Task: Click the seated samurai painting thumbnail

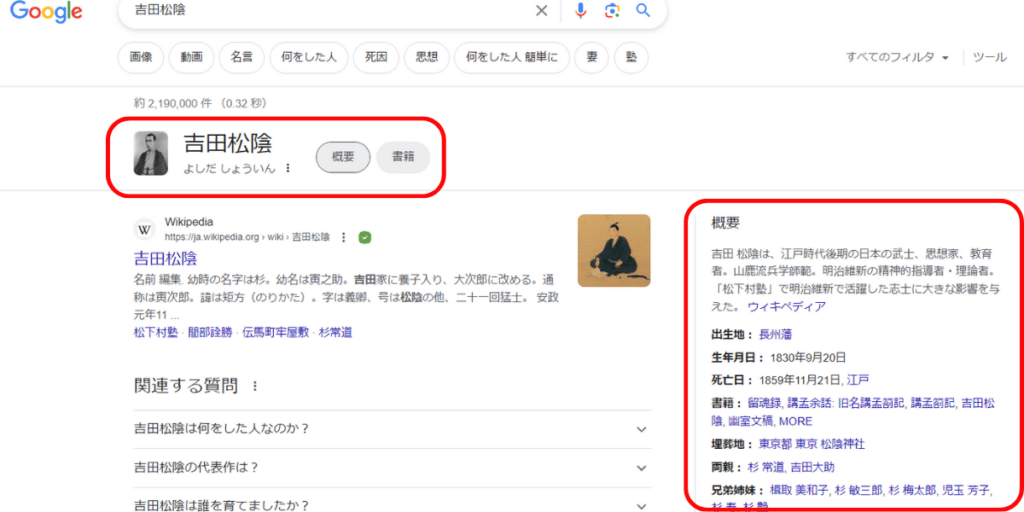Action: click(614, 251)
